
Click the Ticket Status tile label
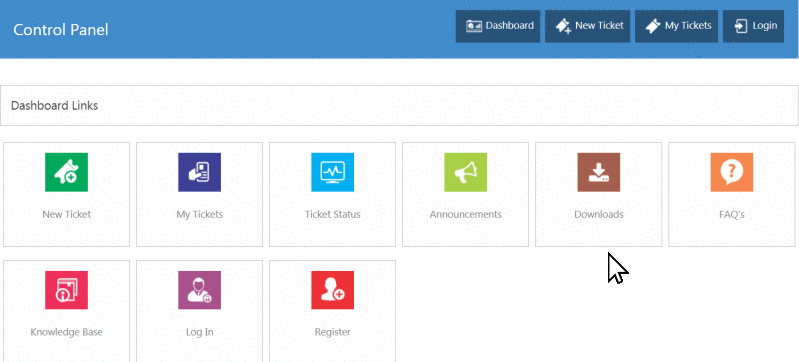pos(332,214)
